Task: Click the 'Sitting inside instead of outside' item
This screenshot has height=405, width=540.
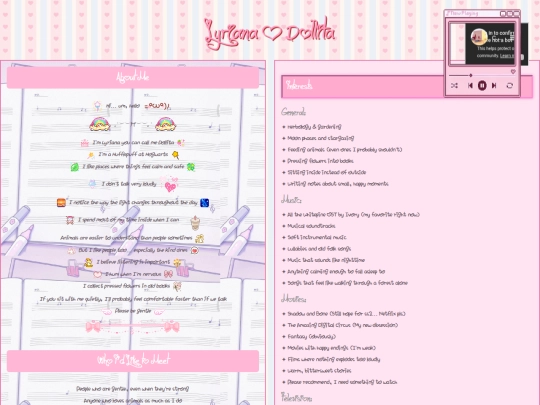Action: click(x=326, y=172)
